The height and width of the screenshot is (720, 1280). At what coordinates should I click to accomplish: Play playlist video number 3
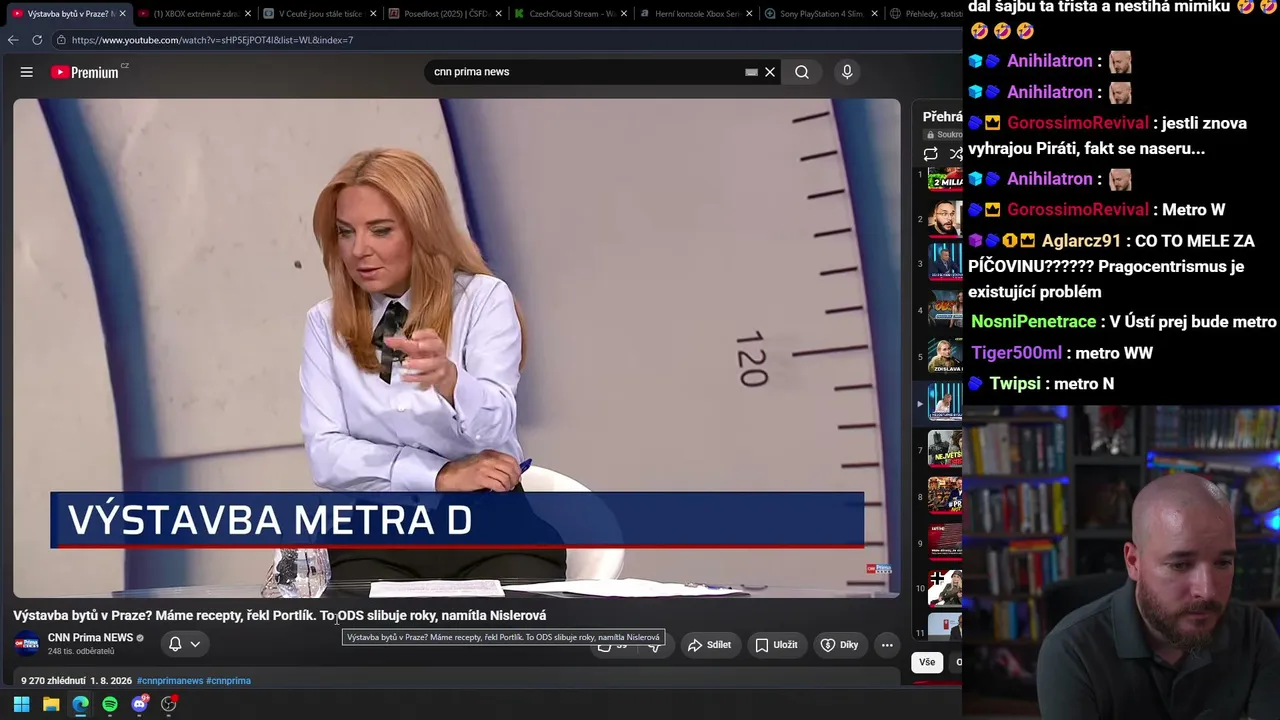click(x=945, y=262)
